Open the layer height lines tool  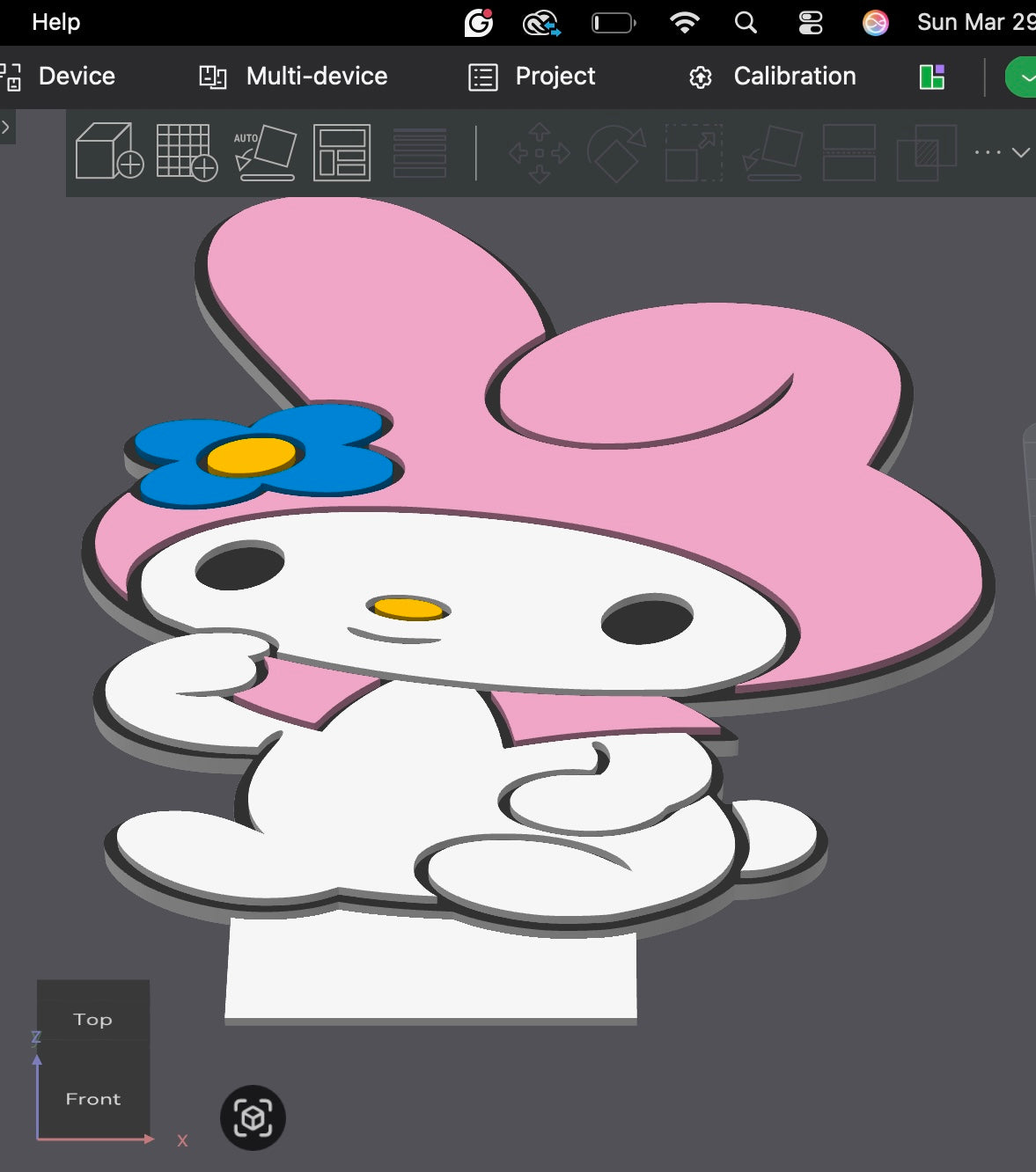coord(419,152)
